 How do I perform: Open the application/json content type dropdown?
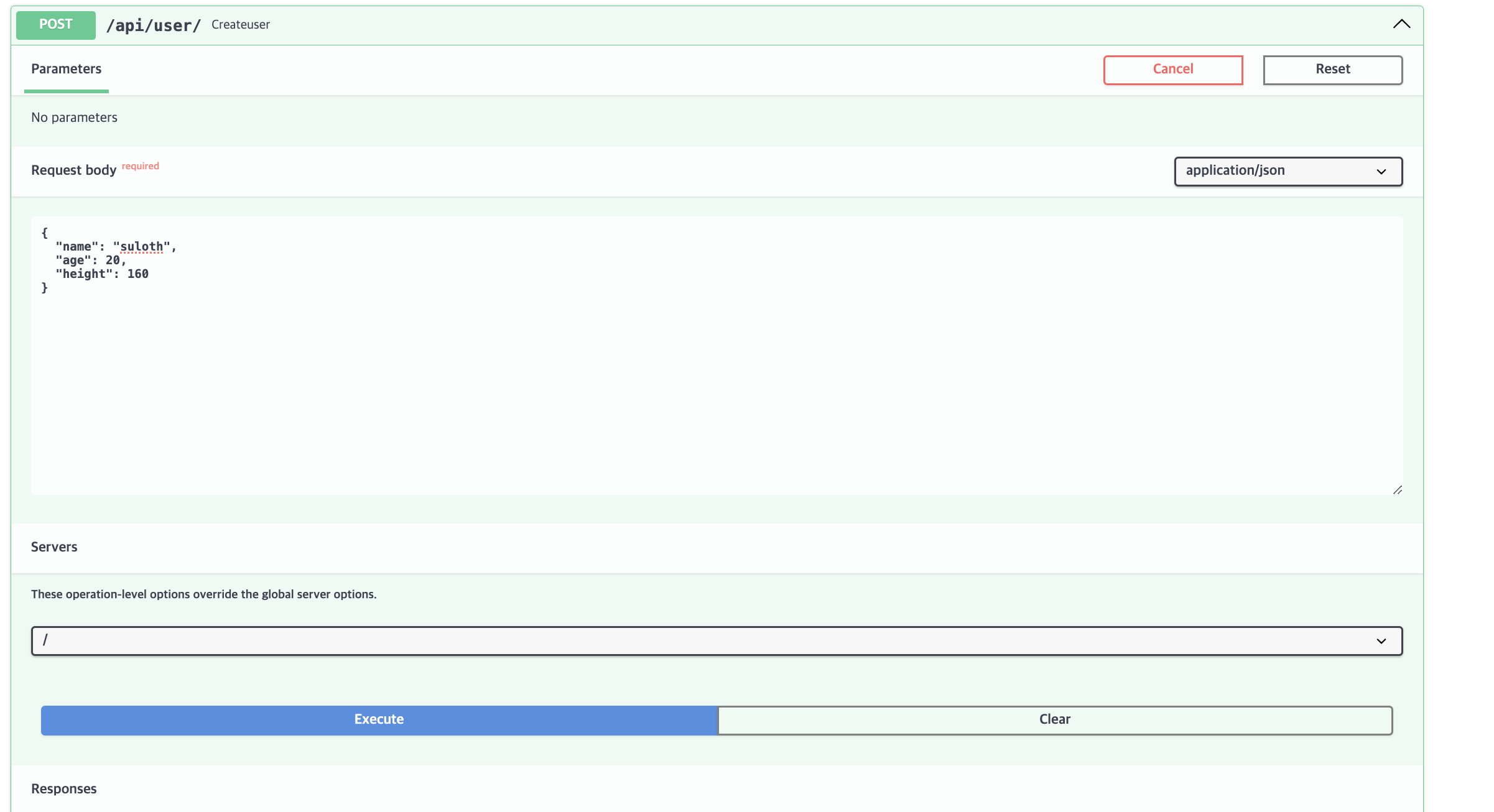tap(1288, 171)
